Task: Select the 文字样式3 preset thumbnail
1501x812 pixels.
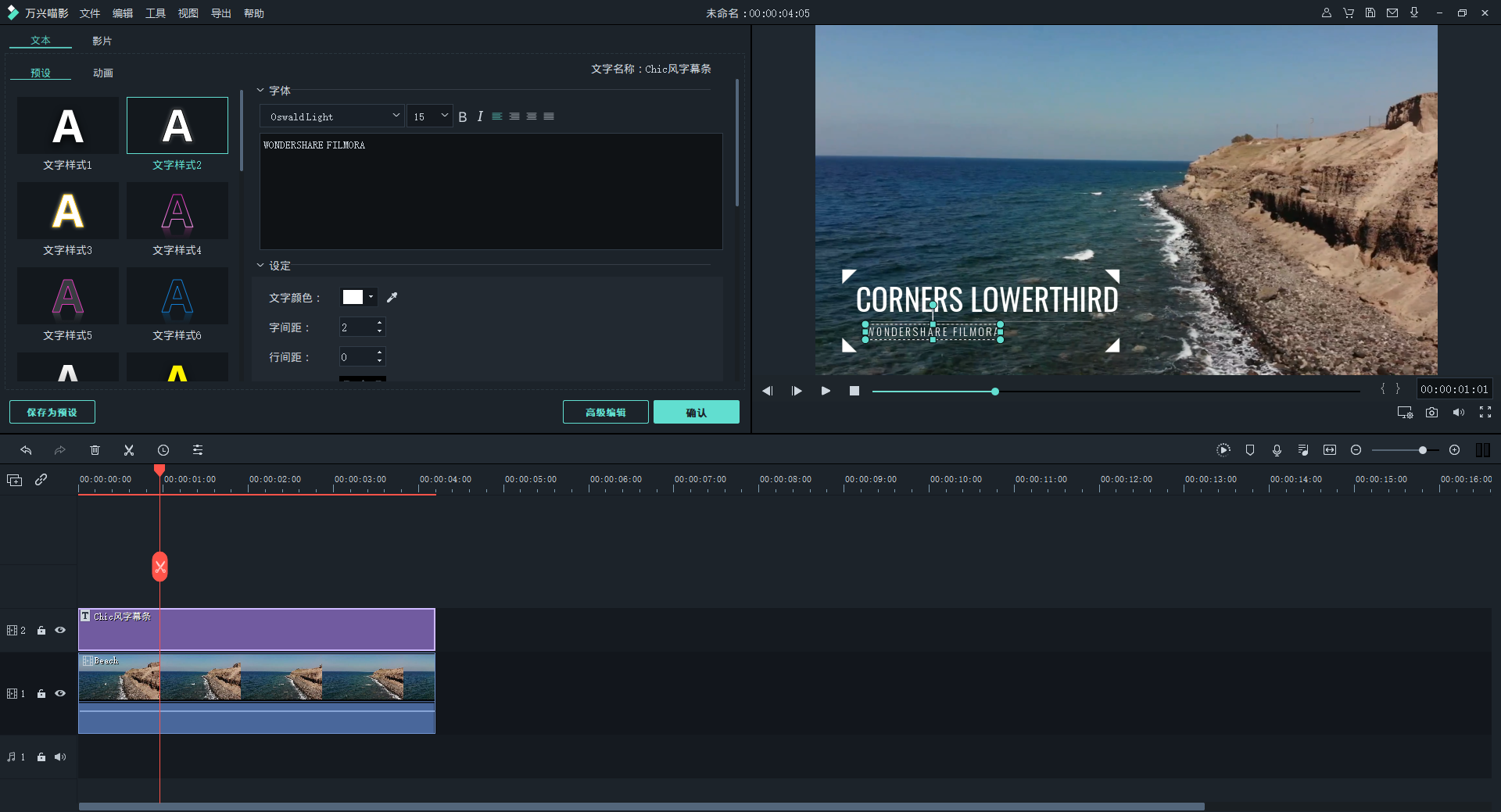Action: pos(68,211)
